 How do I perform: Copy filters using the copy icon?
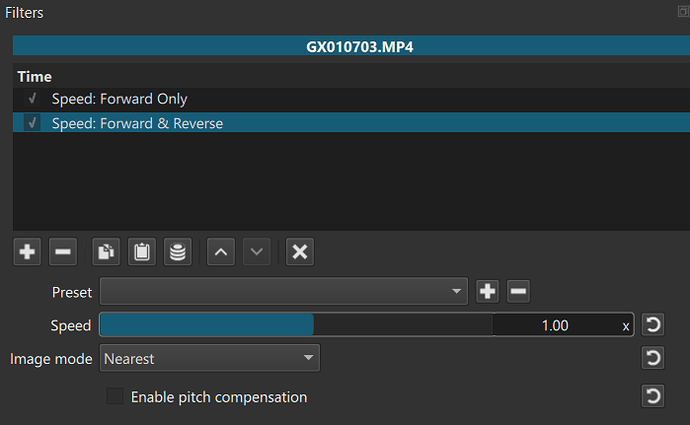106,252
